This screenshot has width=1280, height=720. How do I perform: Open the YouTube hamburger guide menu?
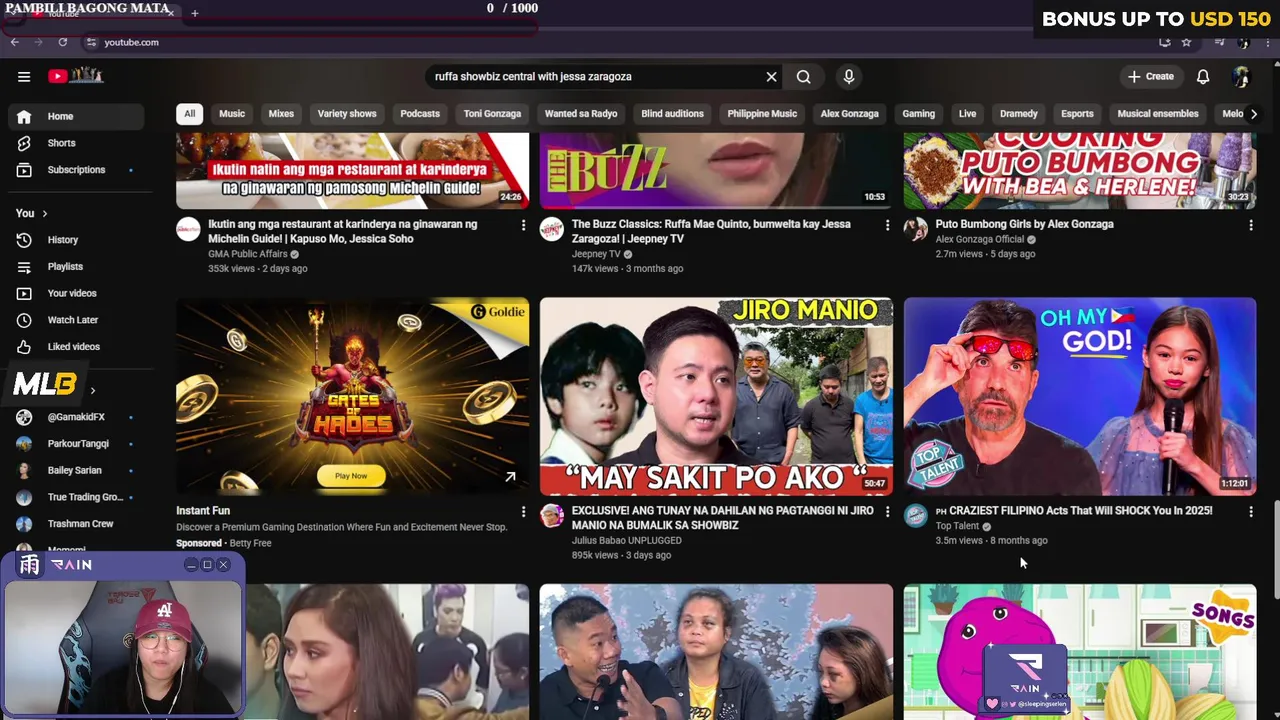(x=24, y=76)
